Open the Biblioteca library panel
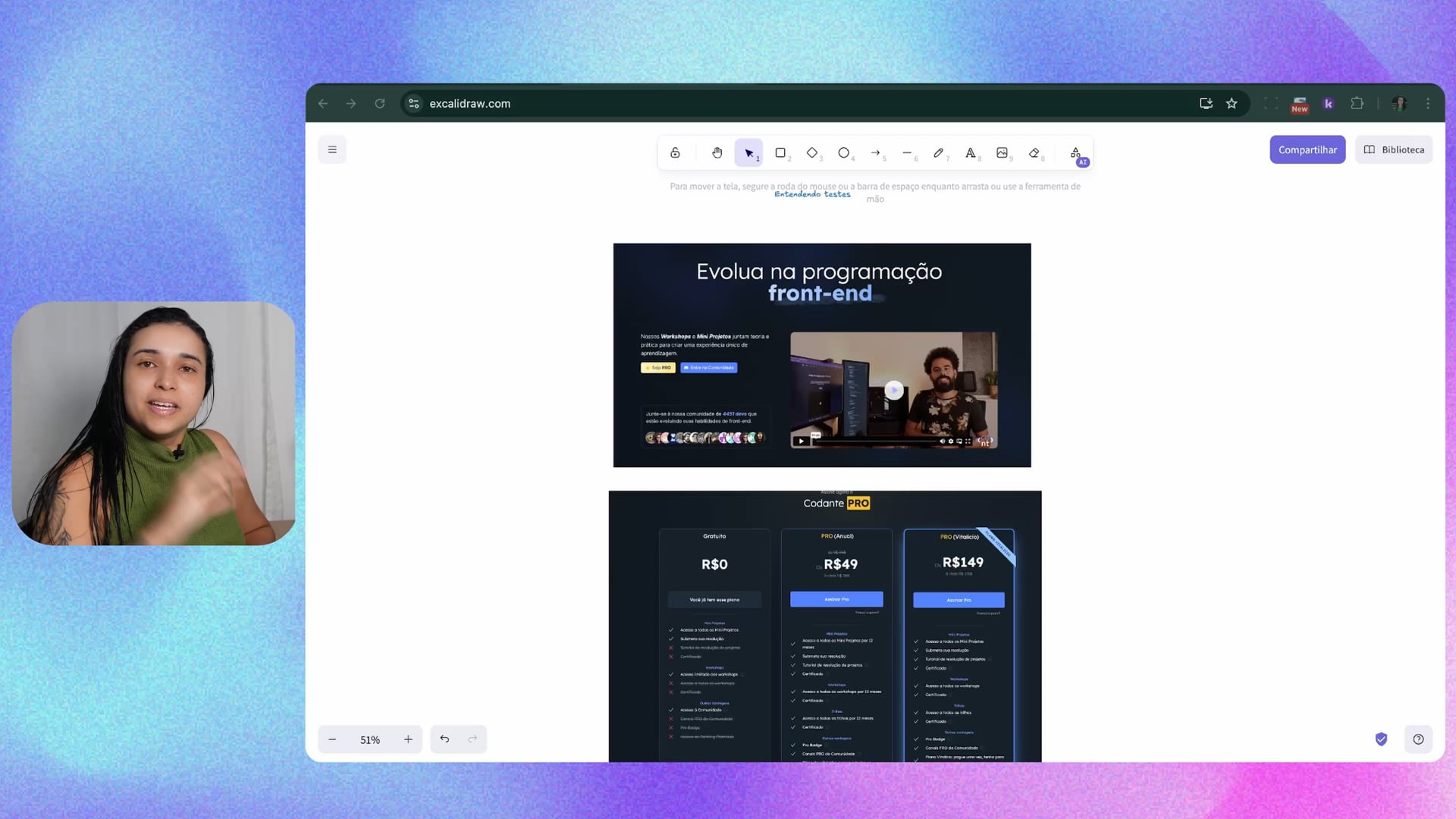The width and height of the screenshot is (1456, 819). [x=1394, y=149]
